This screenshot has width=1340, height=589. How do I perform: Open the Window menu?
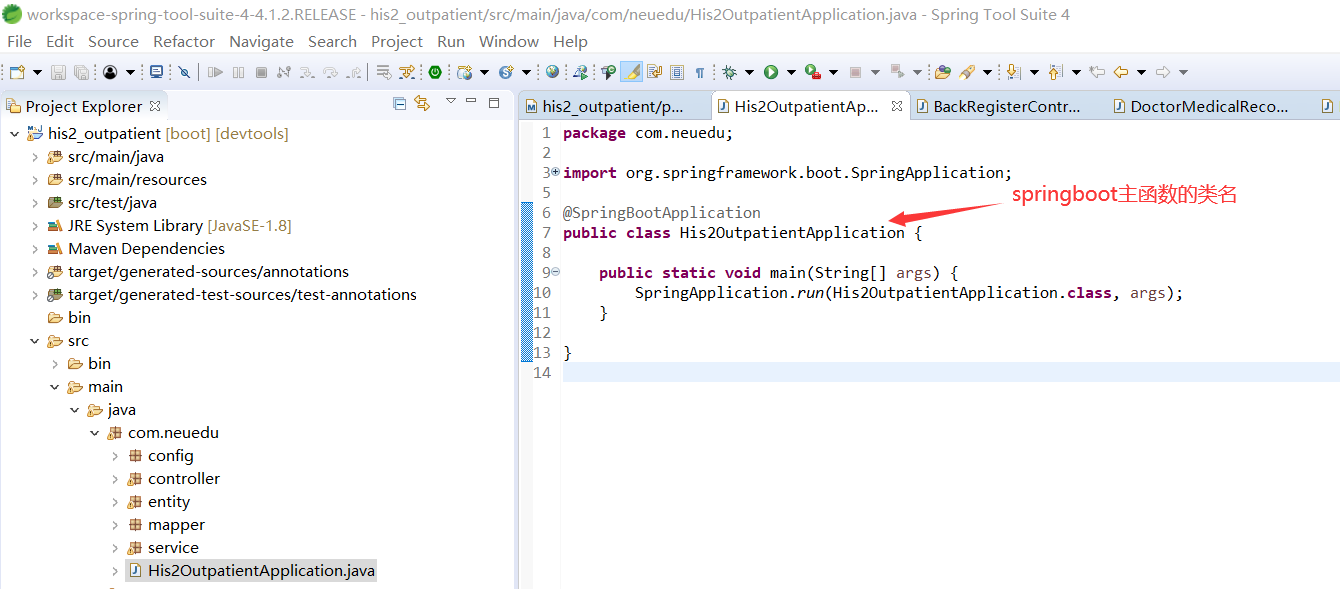coord(509,41)
